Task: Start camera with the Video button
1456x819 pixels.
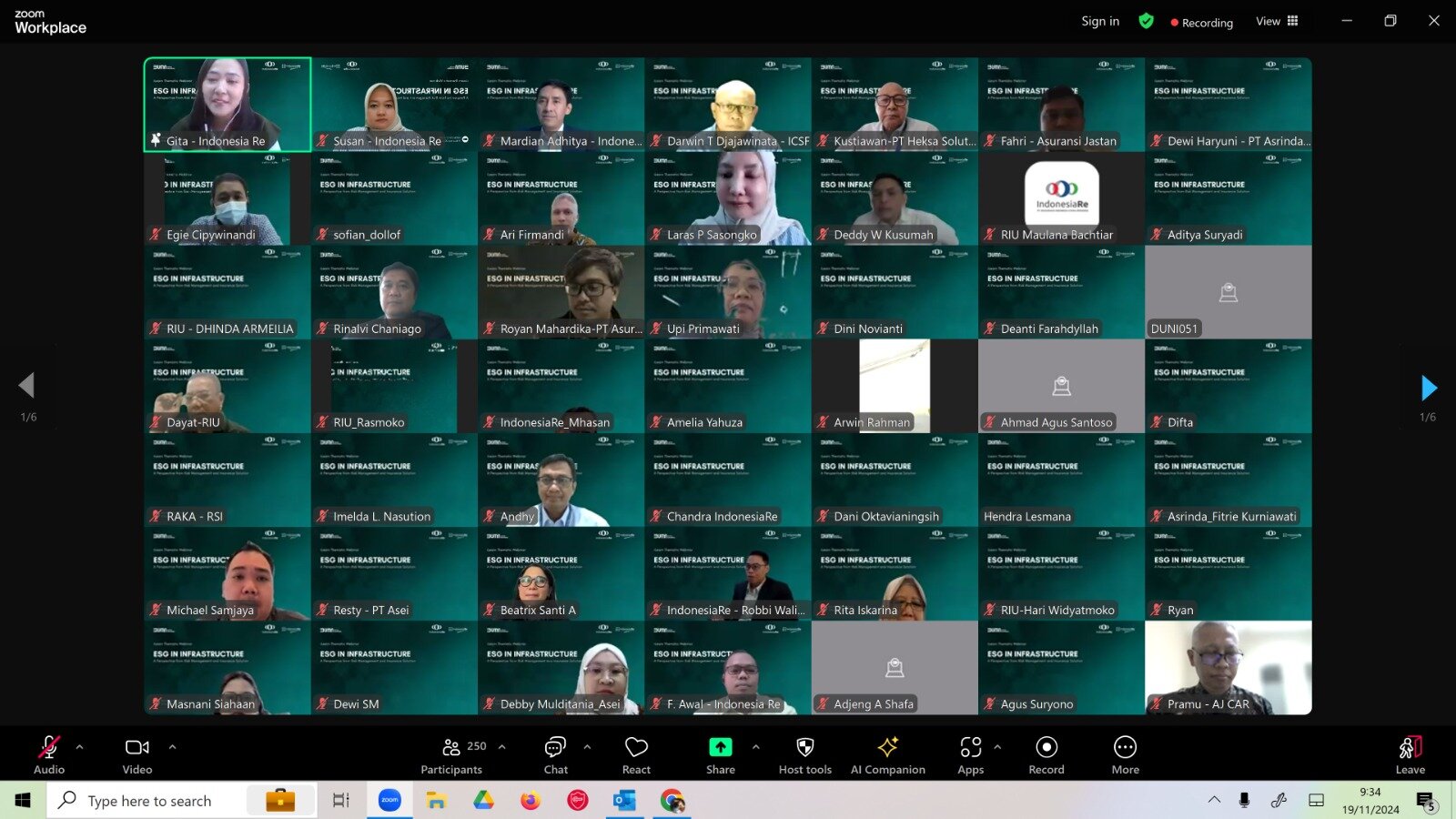Action: [x=137, y=754]
